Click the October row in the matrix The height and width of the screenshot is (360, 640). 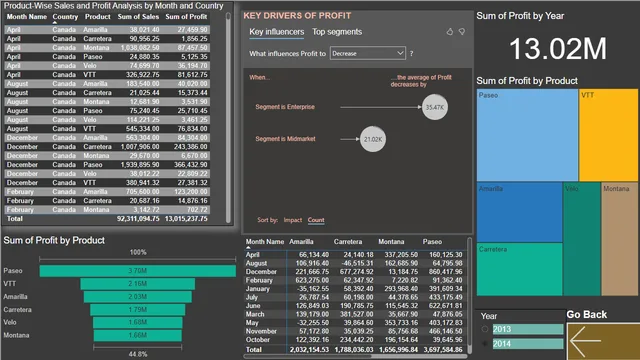pos(354,340)
